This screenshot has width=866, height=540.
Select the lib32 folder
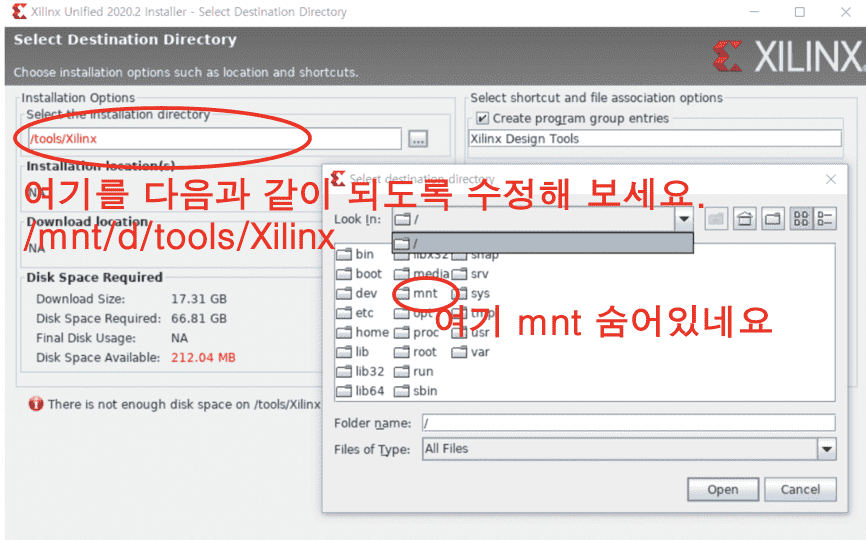pyautogui.click(x=361, y=372)
